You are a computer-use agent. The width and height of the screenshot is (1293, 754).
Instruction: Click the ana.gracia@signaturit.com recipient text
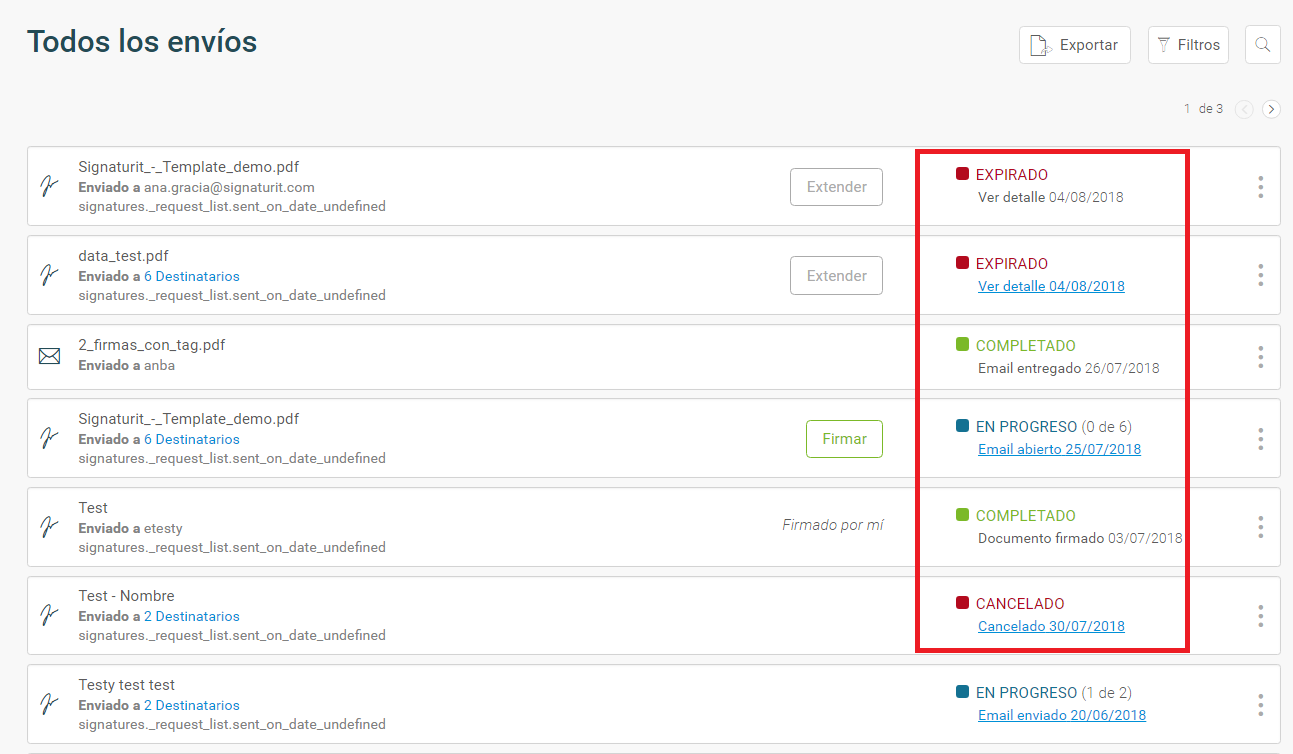click(229, 187)
